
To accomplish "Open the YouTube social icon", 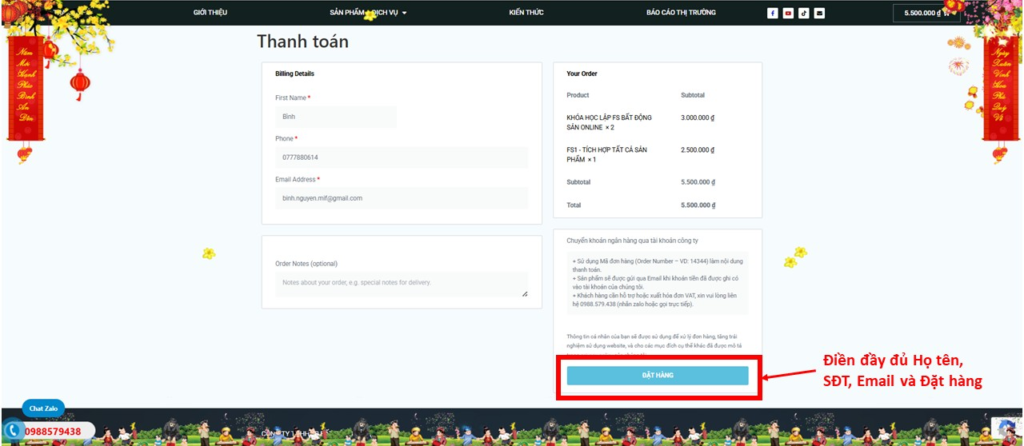I will (788, 13).
